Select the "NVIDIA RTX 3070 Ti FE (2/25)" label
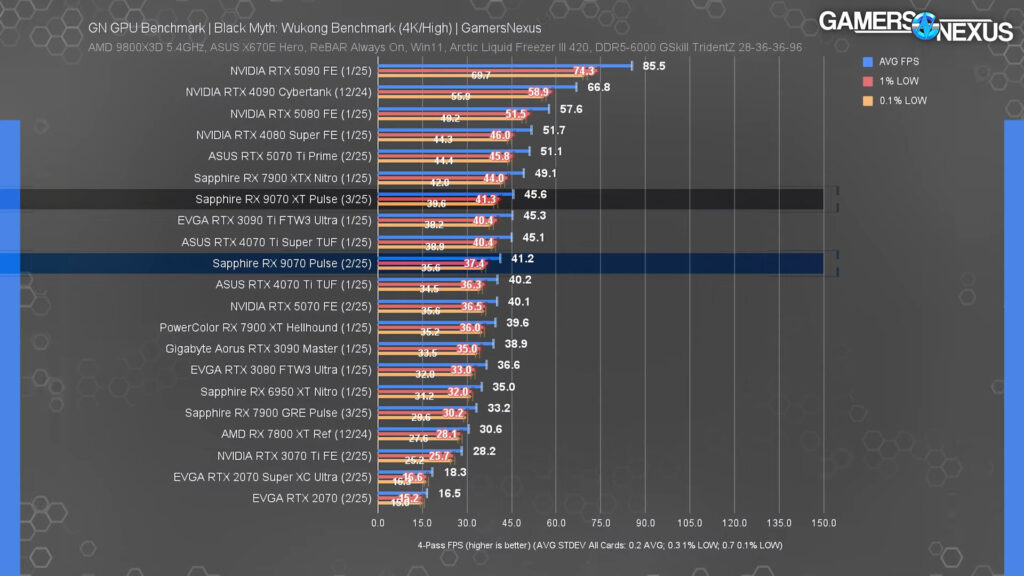Viewport: 1024px width, 576px height. pos(295,456)
